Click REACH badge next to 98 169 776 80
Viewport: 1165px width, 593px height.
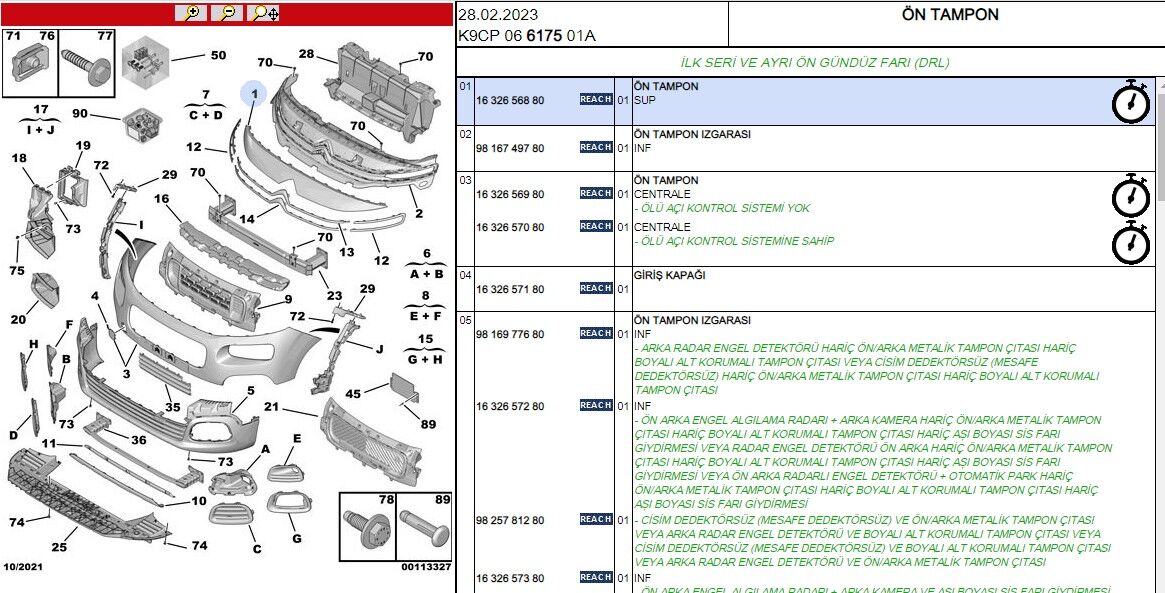[x=596, y=333]
